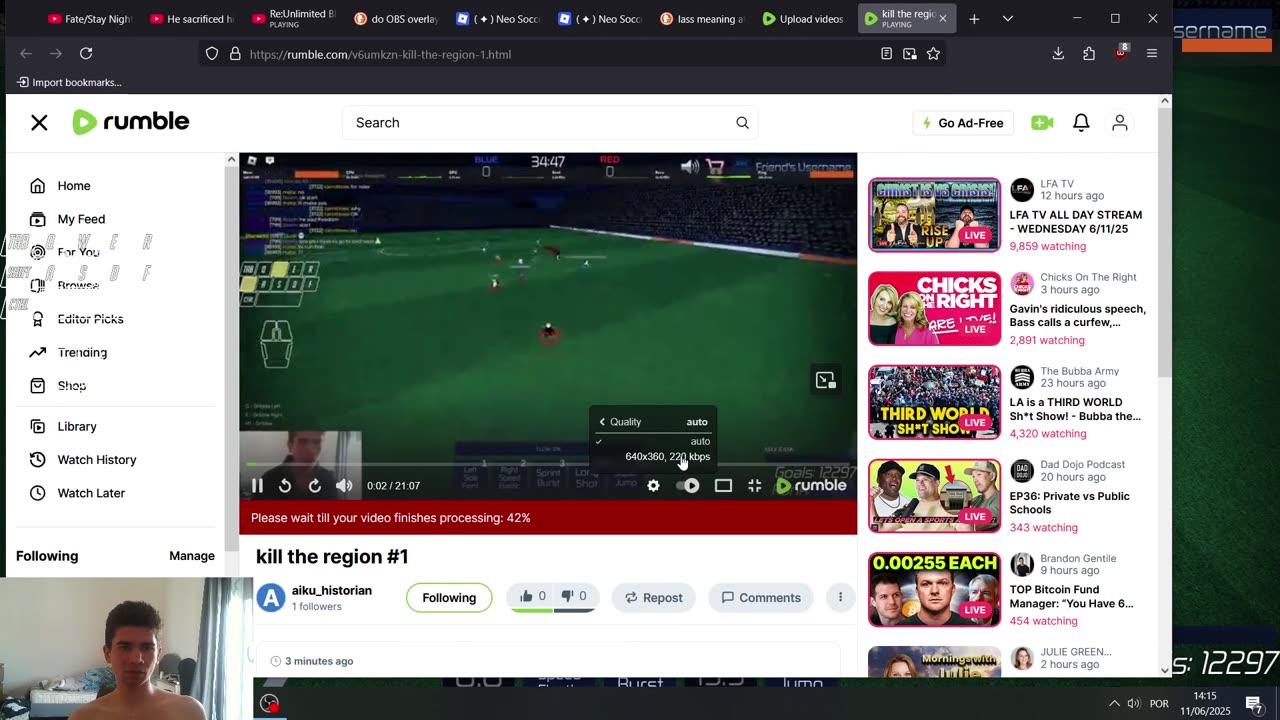Open the Windows notification center

tap(1254, 703)
